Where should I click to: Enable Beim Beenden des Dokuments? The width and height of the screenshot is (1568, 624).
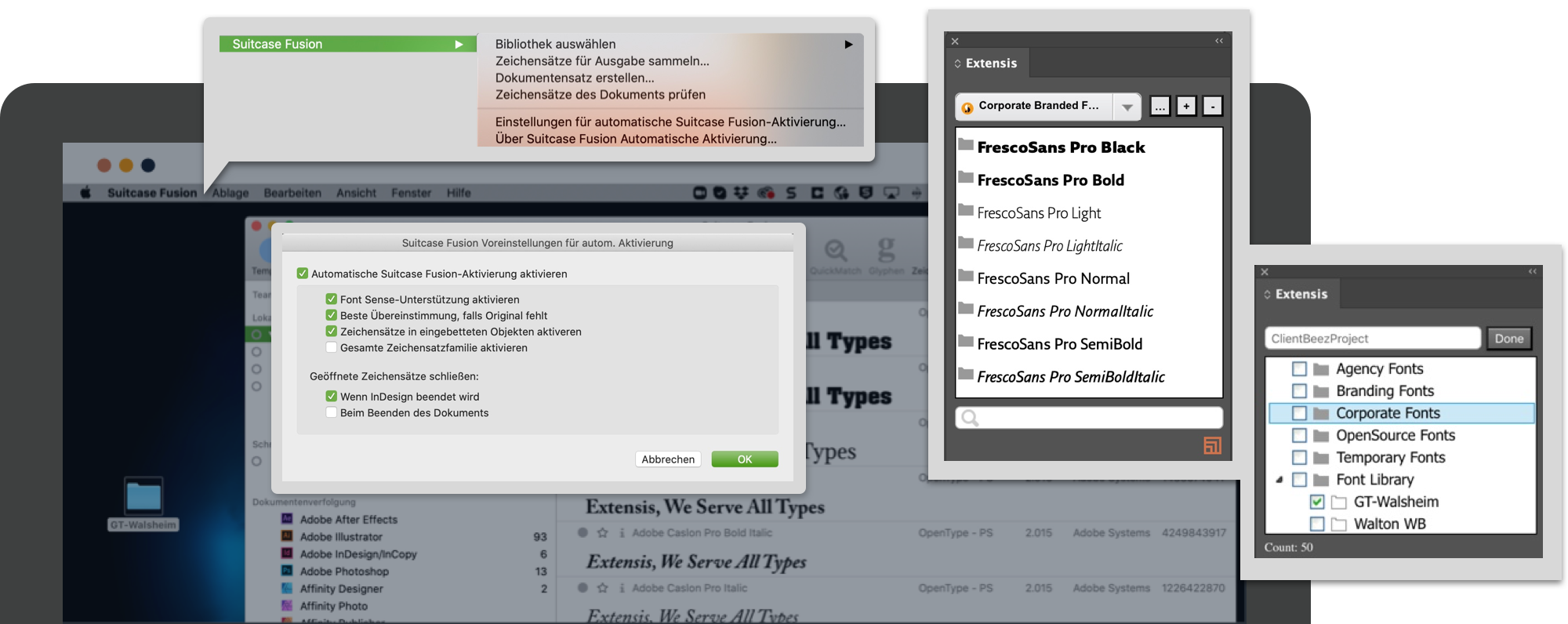[332, 412]
